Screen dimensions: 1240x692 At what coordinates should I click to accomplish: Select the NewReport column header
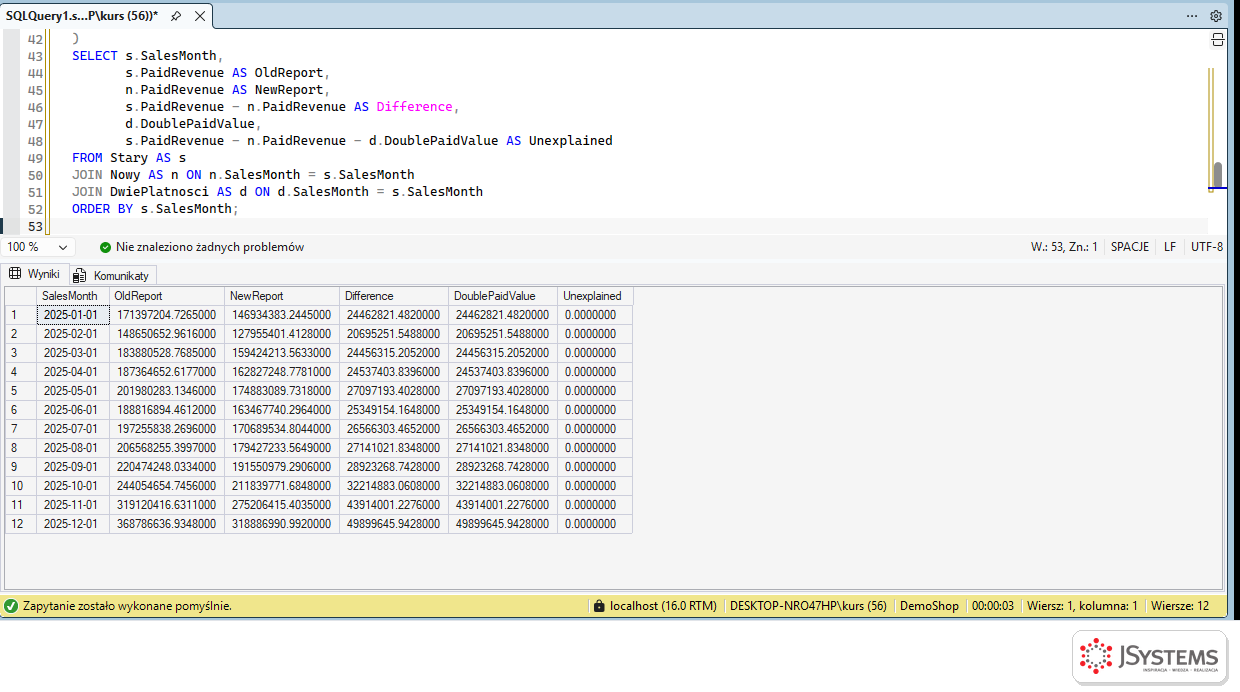[x=282, y=296]
